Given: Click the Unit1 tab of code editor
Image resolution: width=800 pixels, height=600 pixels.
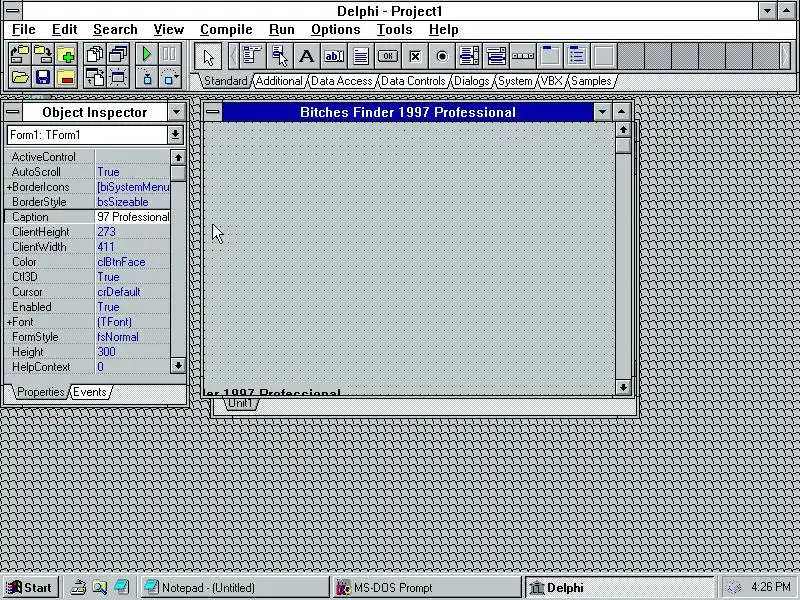Looking at the screenshot, I should click(240, 403).
